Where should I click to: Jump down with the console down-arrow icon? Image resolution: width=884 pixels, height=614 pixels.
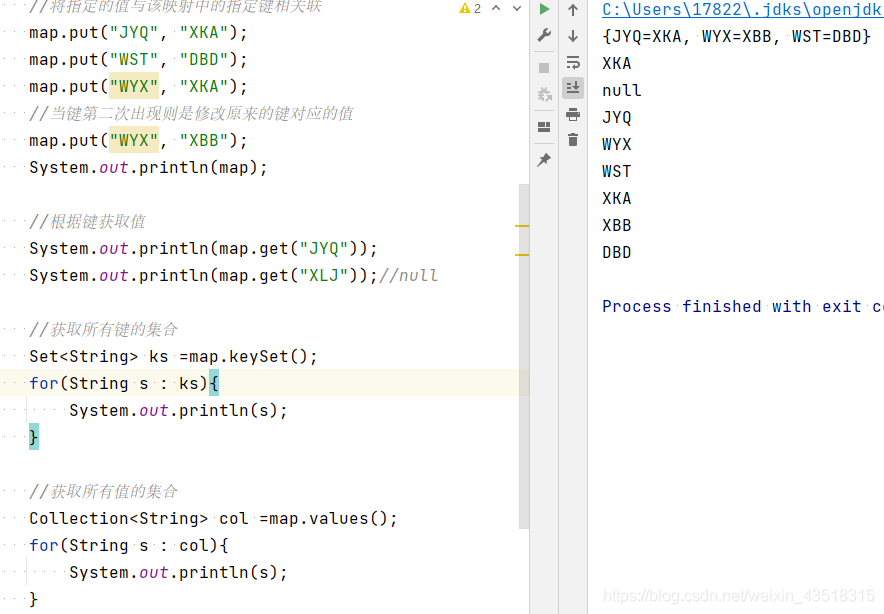tap(573, 36)
